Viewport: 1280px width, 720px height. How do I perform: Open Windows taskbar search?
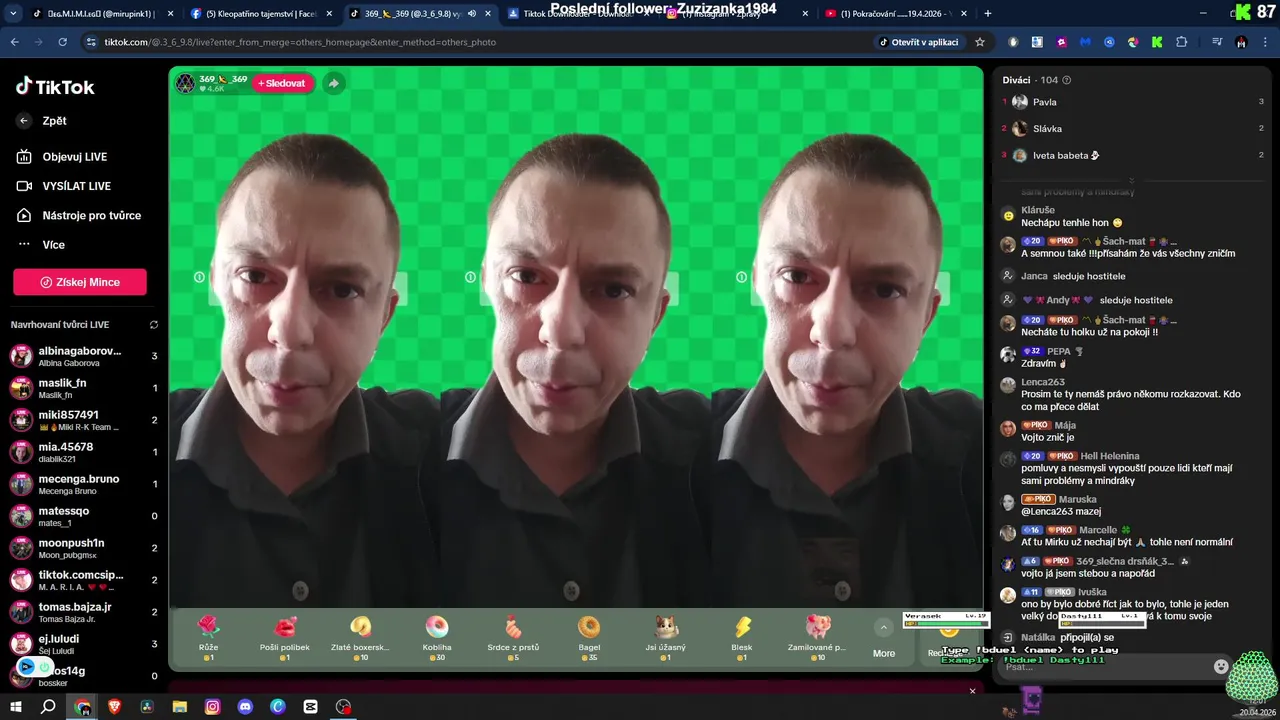tap(48, 707)
